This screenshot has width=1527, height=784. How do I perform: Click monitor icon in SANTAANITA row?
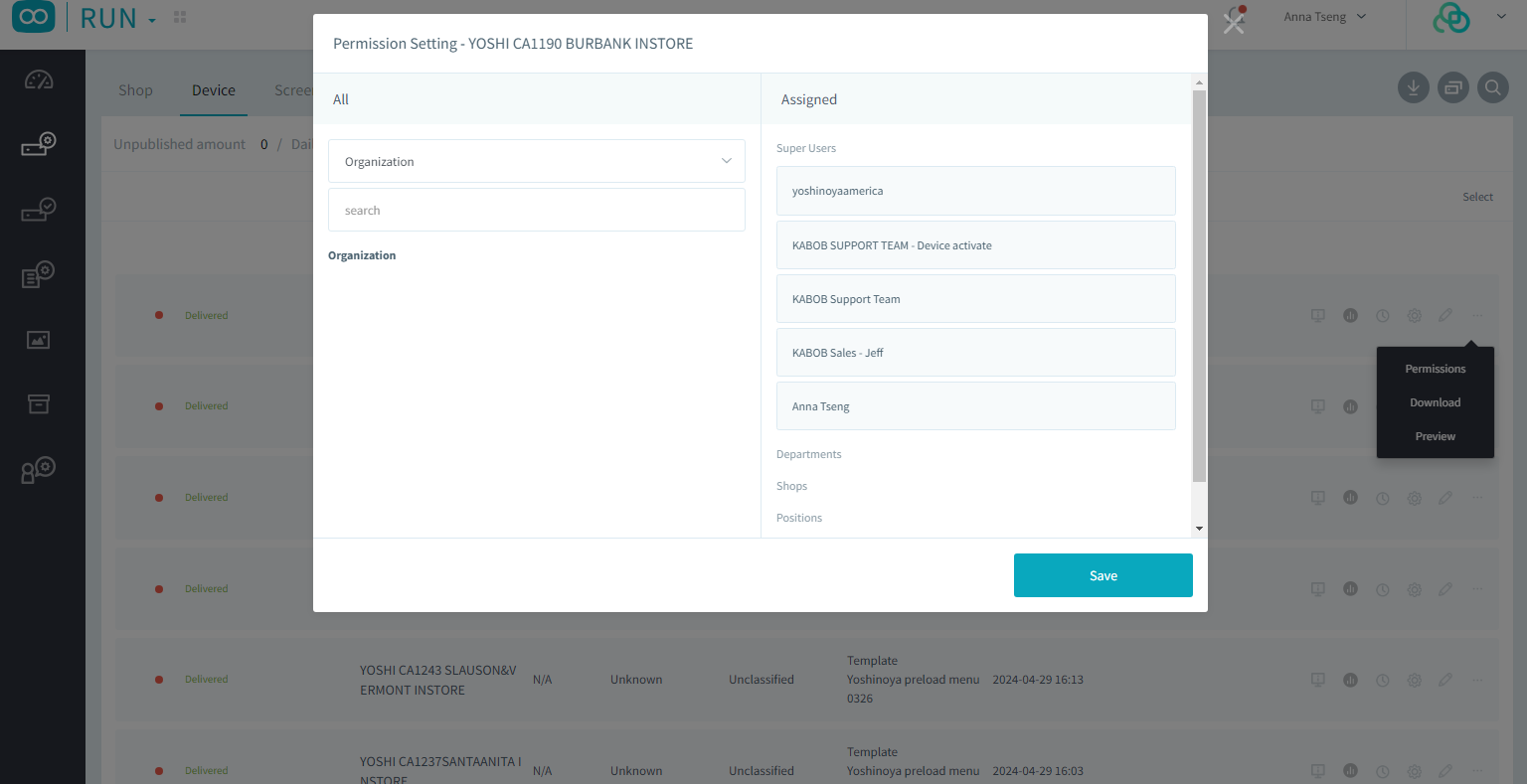(x=1318, y=770)
